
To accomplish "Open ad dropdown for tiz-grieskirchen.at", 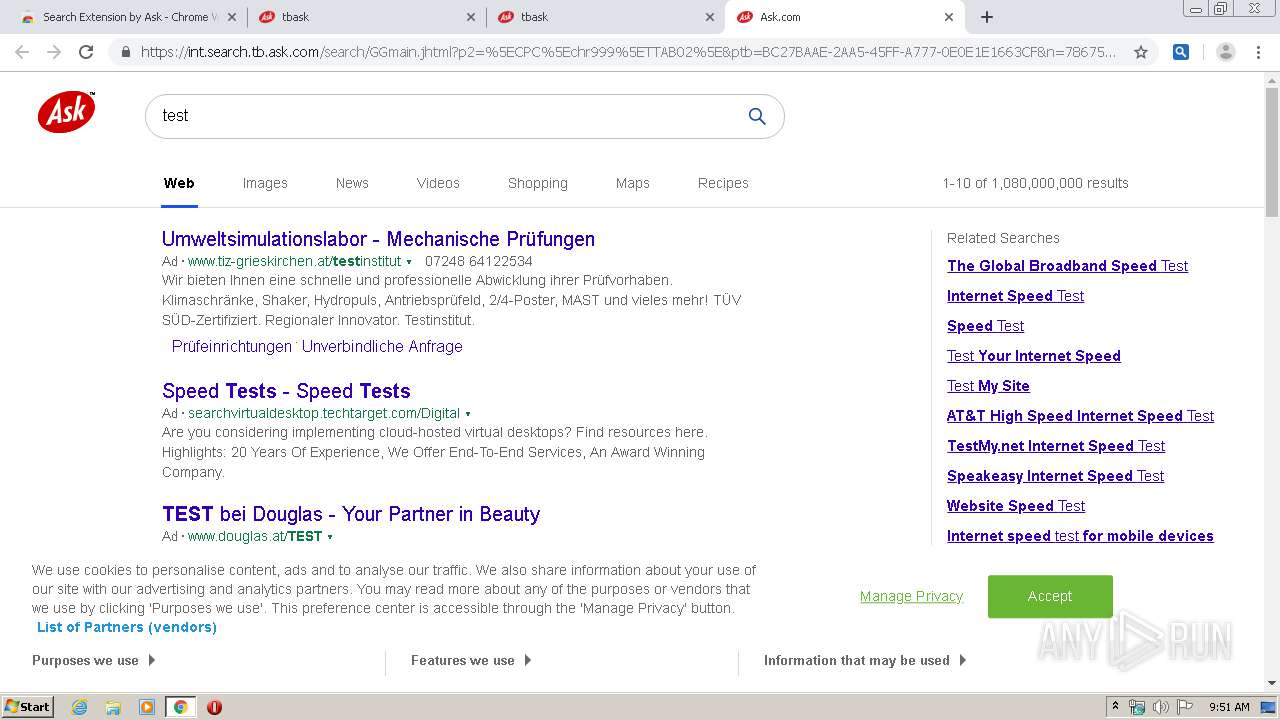I will pos(409,262).
